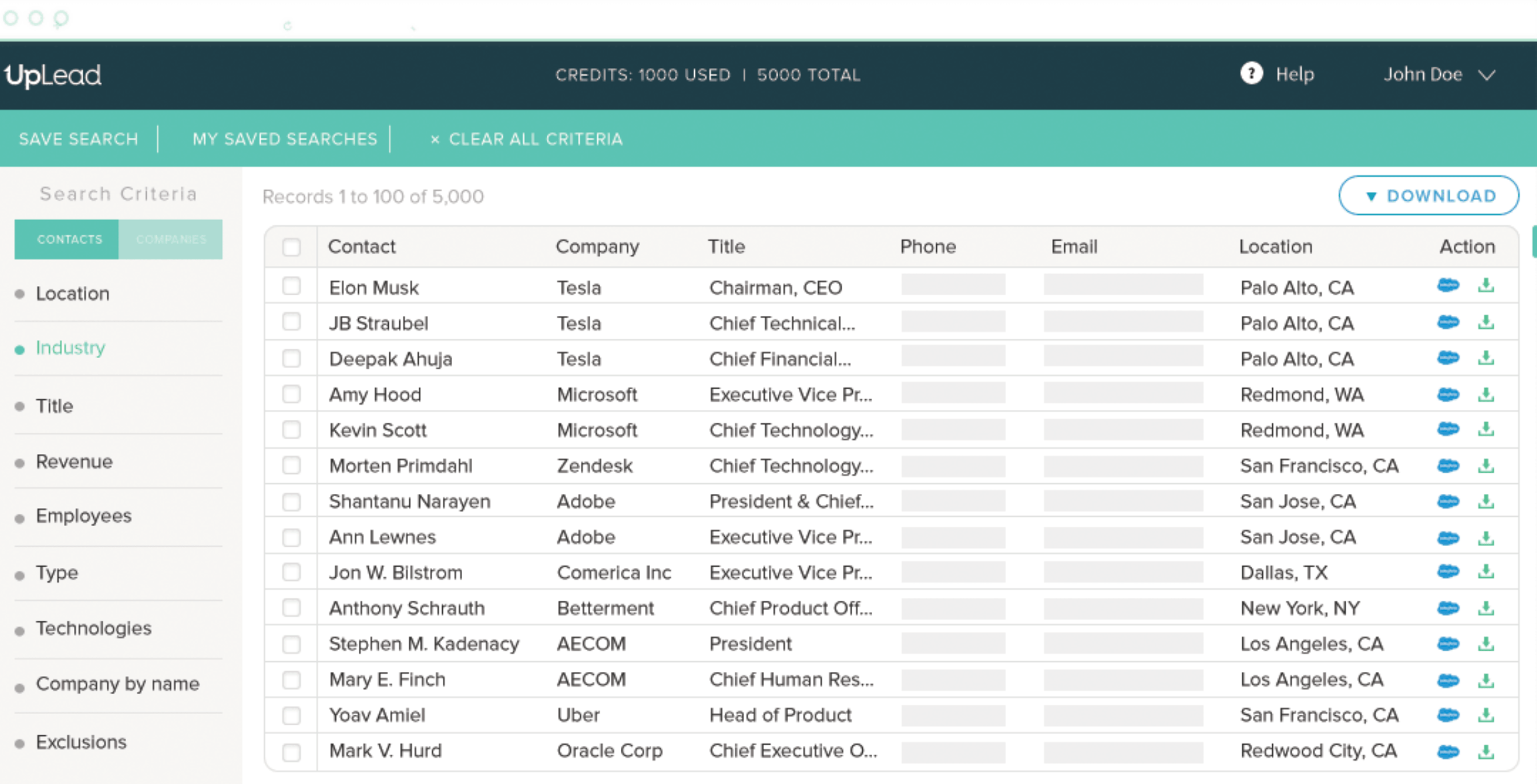Screen dimensions: 1537x784
Task: Expand the Employees criteria section
Action: point(83,516)
